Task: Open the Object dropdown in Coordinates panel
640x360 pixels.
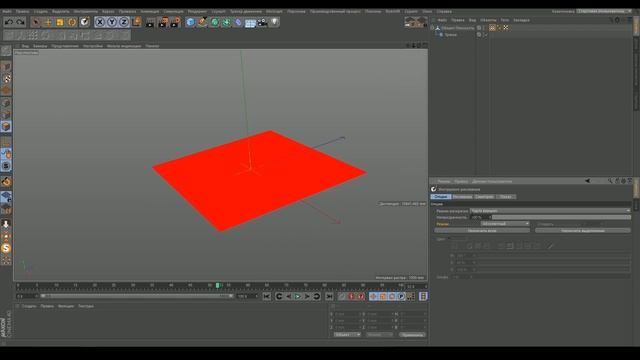Action: coord(347,335)
